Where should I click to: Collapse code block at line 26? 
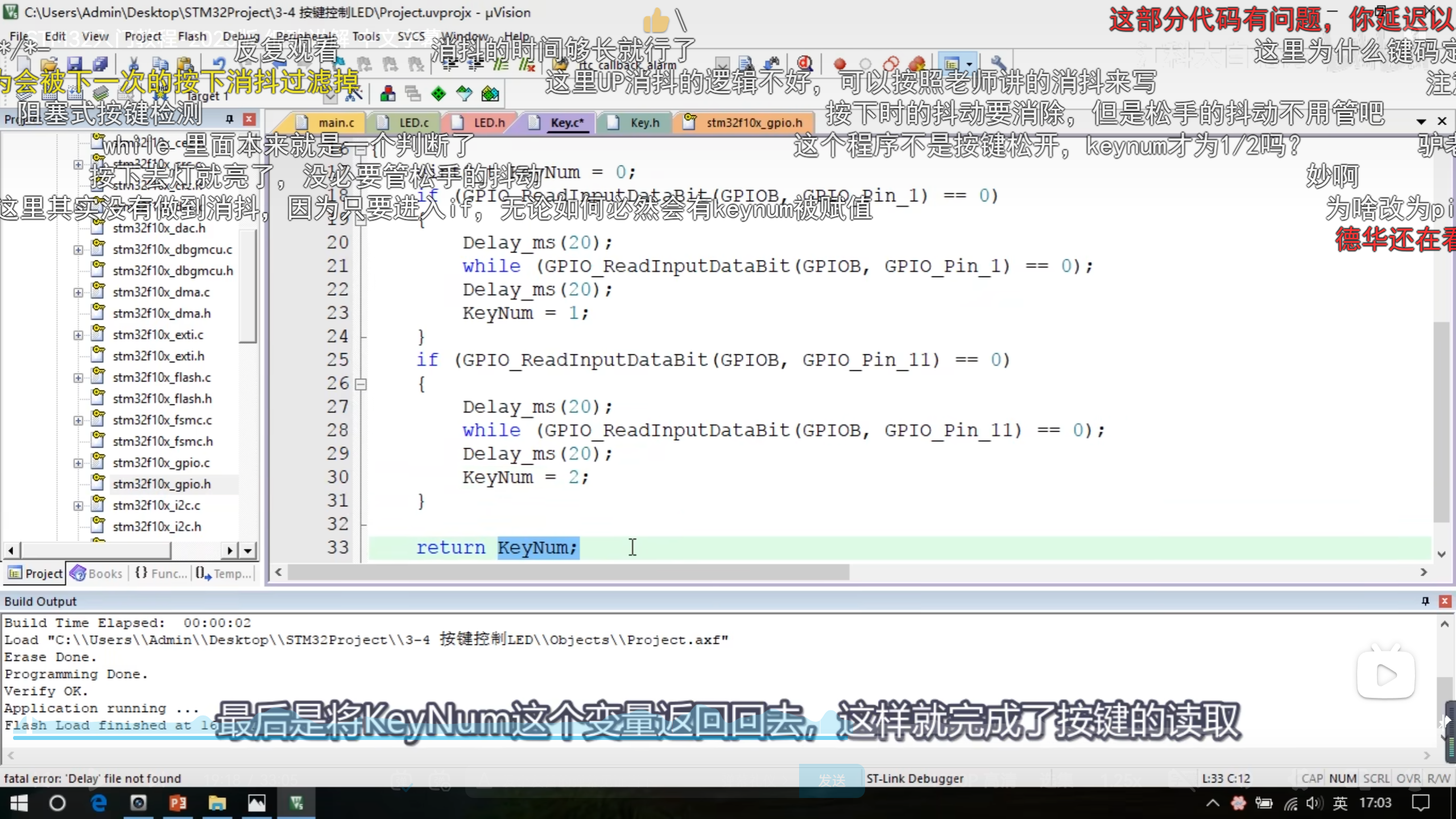click(361, 384)
